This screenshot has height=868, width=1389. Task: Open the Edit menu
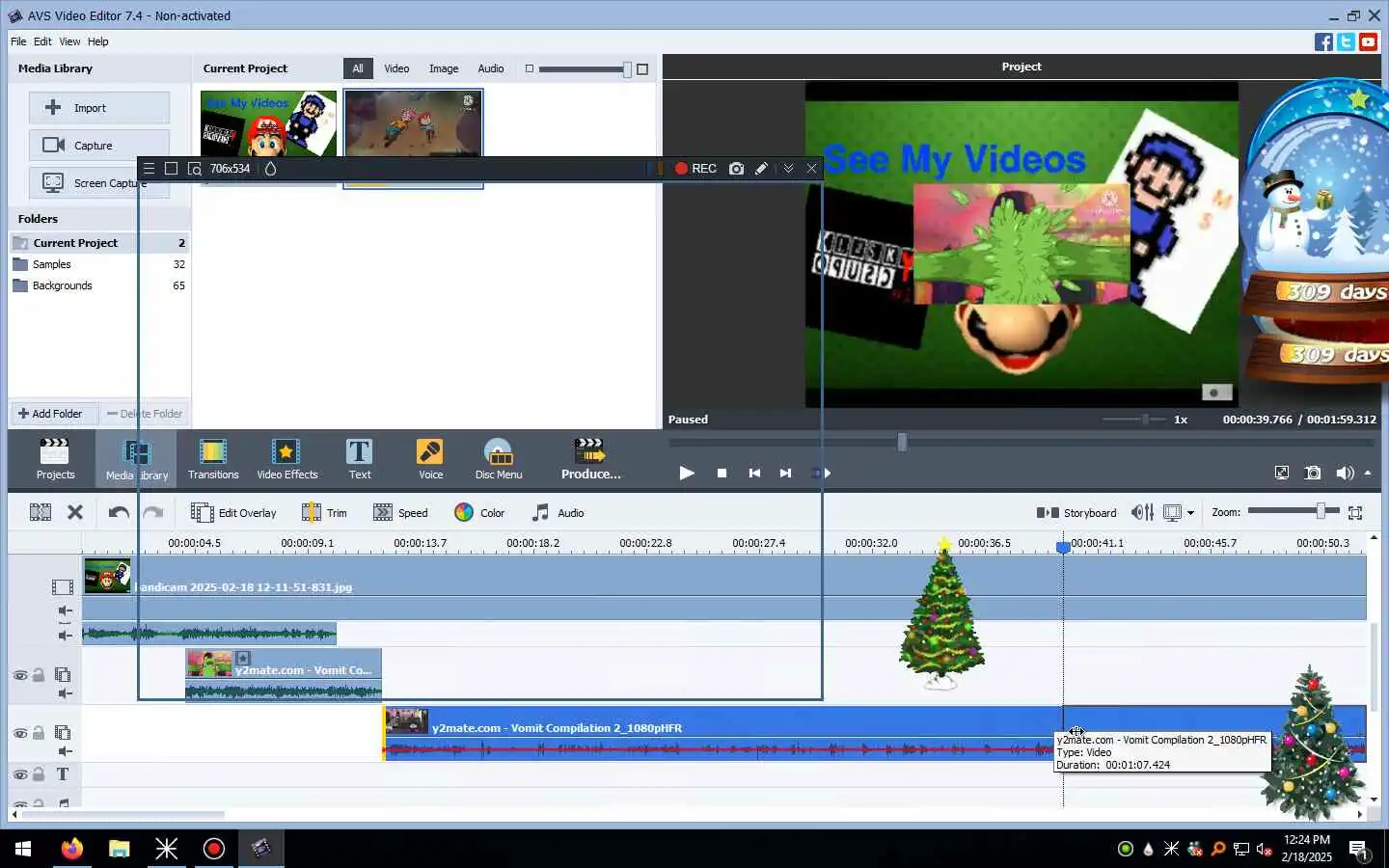(x=42, y=41)
